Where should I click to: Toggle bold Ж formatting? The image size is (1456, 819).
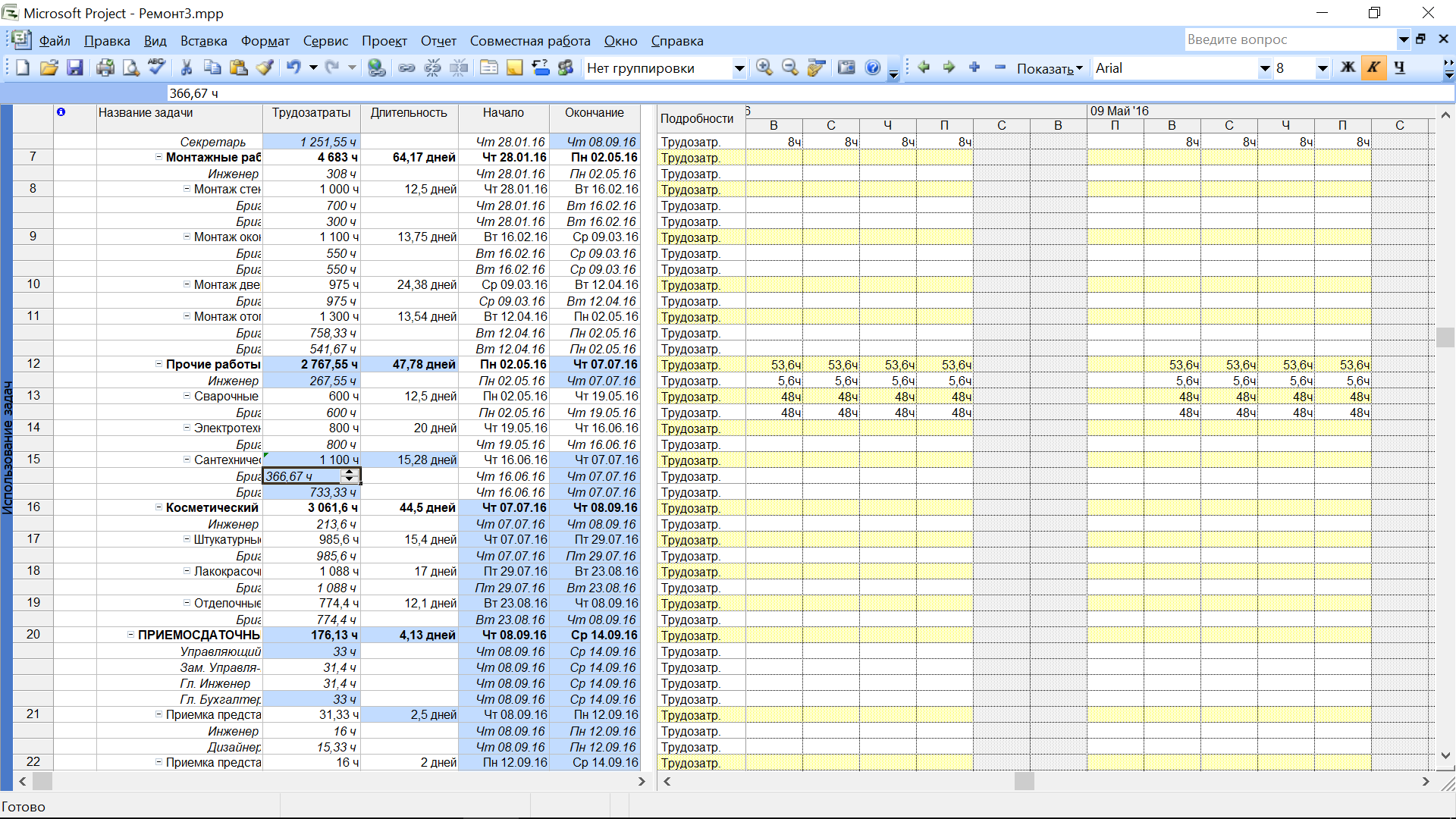pos(1348,68)
